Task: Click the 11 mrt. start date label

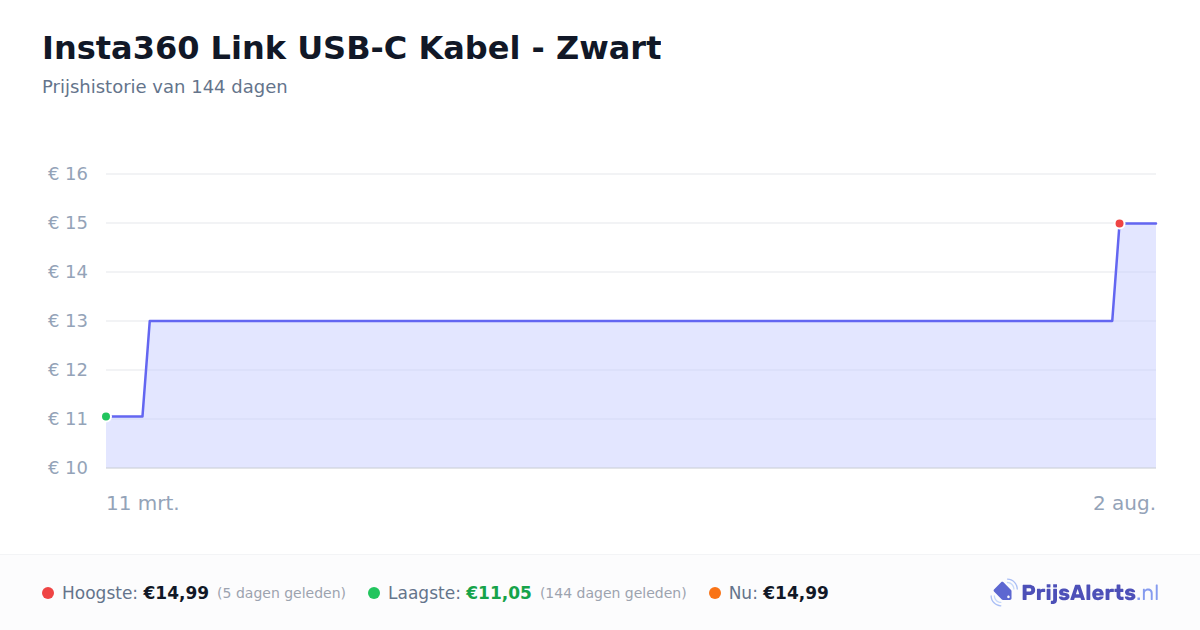Action: click(143, 503)
